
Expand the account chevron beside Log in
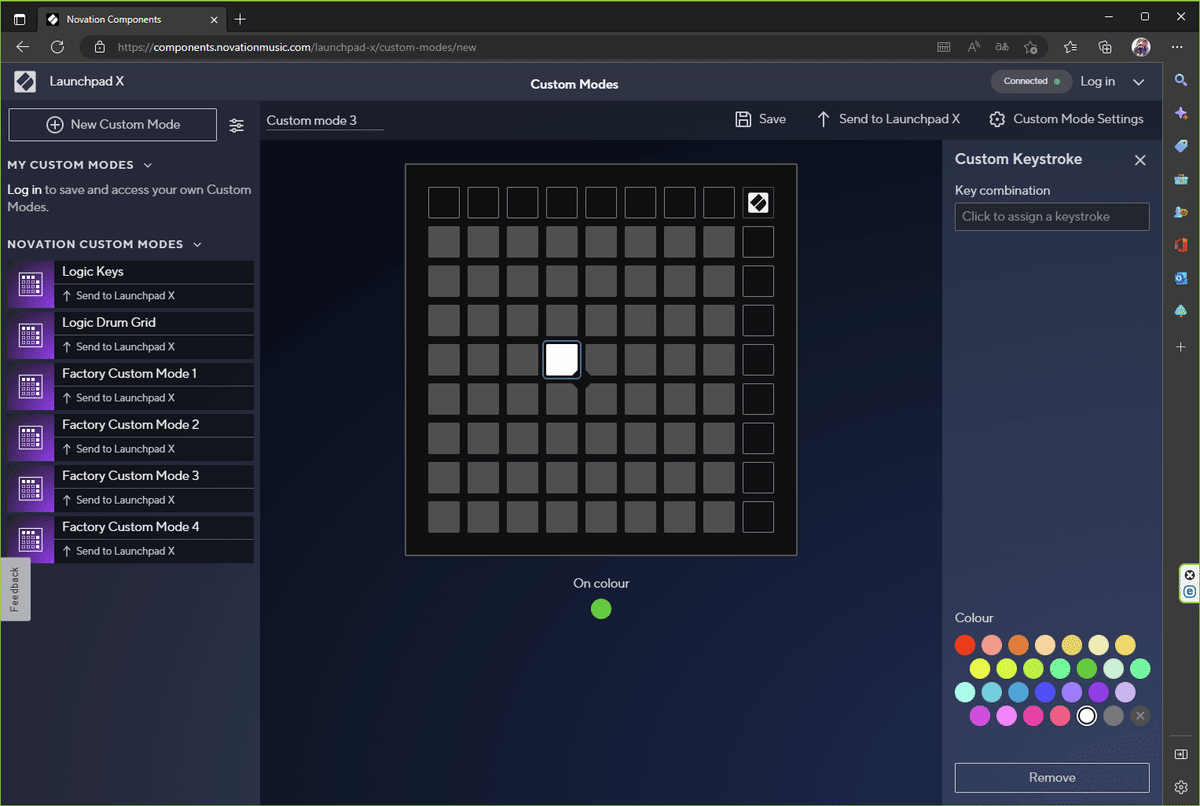(1139, 82)
